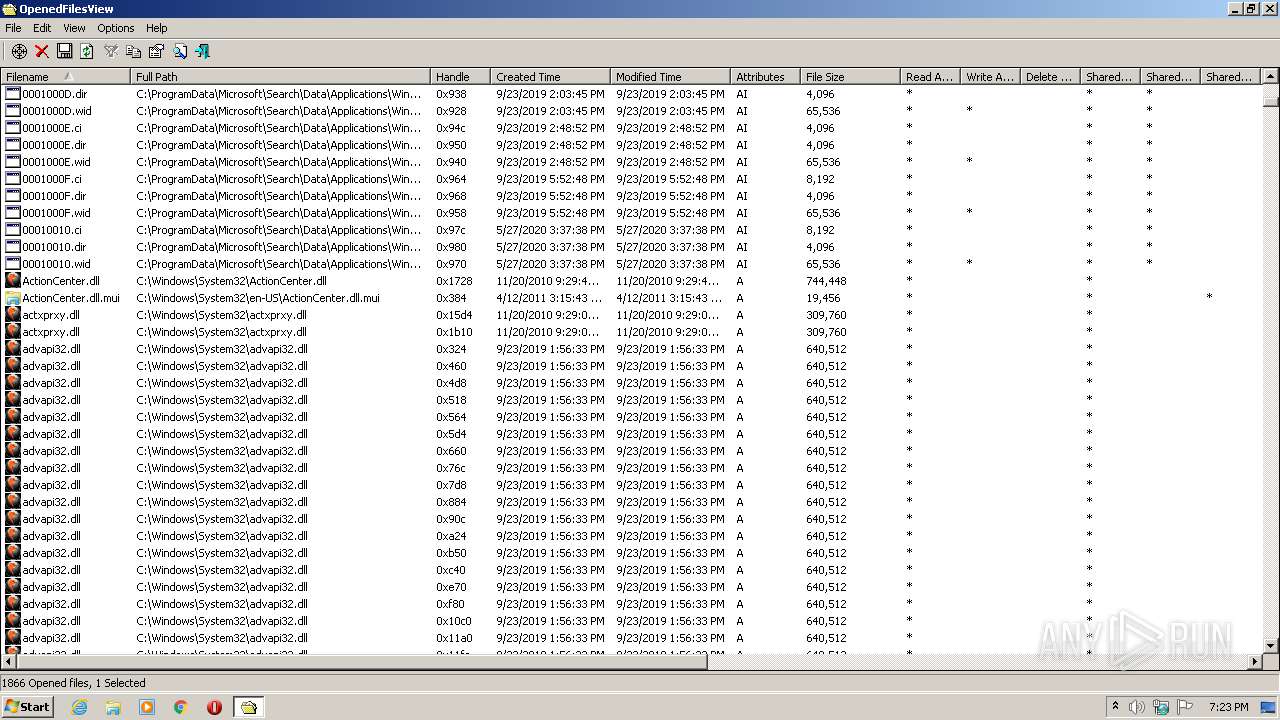Screen dimensions: 1280x720
Task: Click the handle value 0x1b10
Action: click(x=454, y=332)
